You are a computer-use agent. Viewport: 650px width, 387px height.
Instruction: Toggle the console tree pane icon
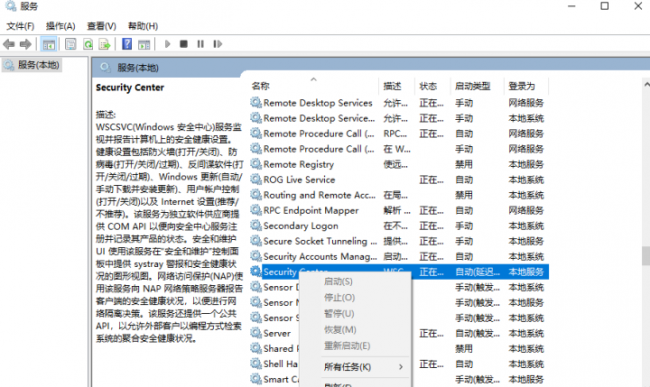tap(49, 44)
